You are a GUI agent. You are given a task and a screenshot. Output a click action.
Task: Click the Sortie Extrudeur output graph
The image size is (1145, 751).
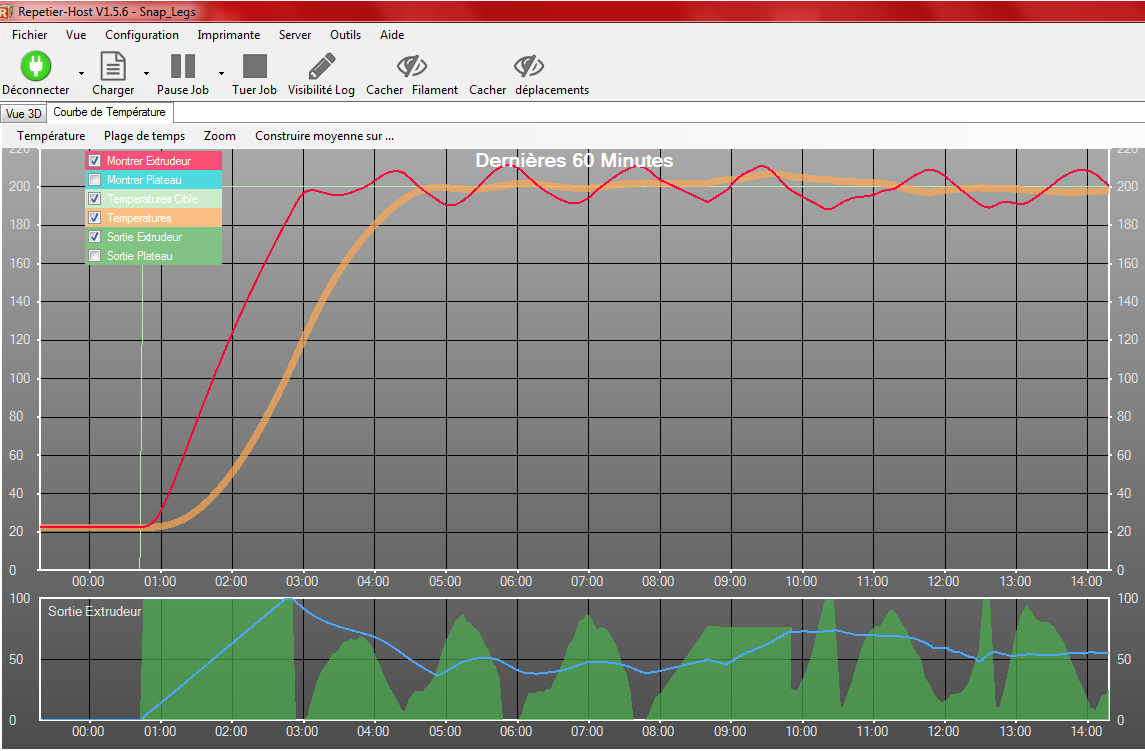click(575, 659)
